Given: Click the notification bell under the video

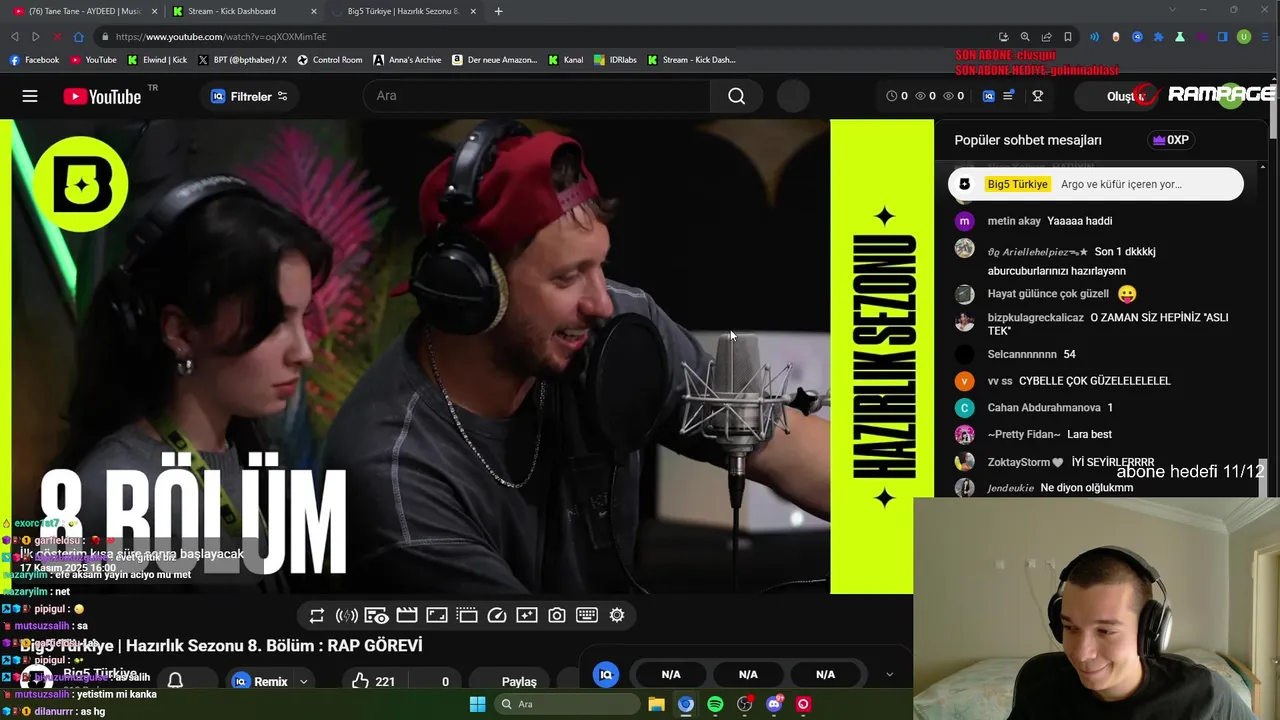Looking at the screenshot, I should click(175, 680).
